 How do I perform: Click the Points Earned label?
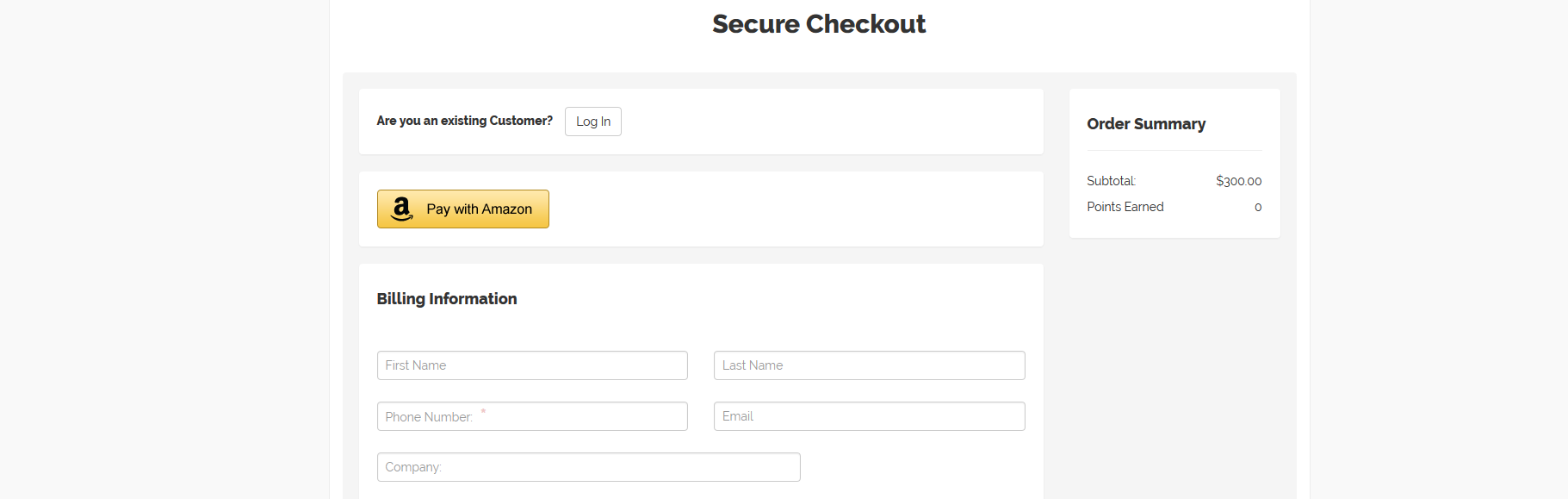pyautogui.click(x=1125, y=207)
